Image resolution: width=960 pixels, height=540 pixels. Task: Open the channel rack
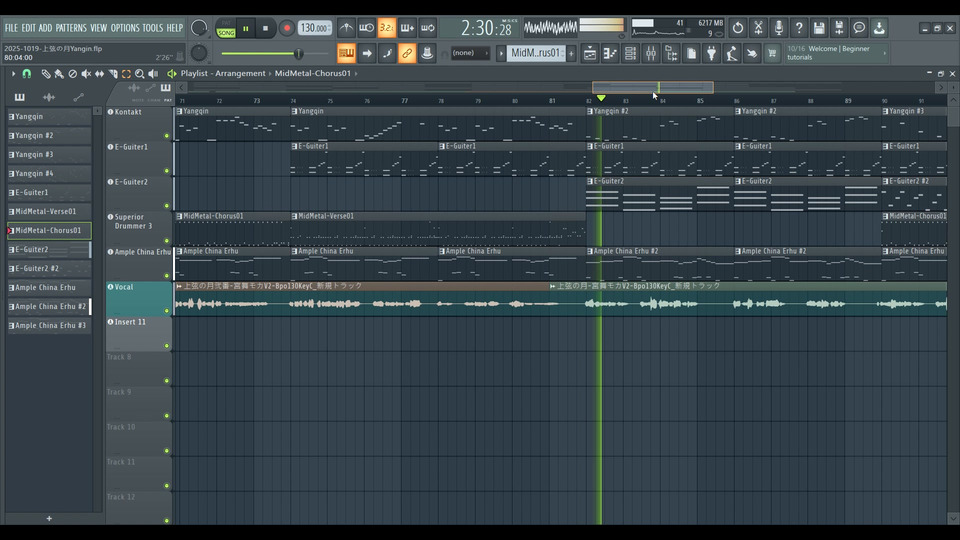(x=631, y=53)
